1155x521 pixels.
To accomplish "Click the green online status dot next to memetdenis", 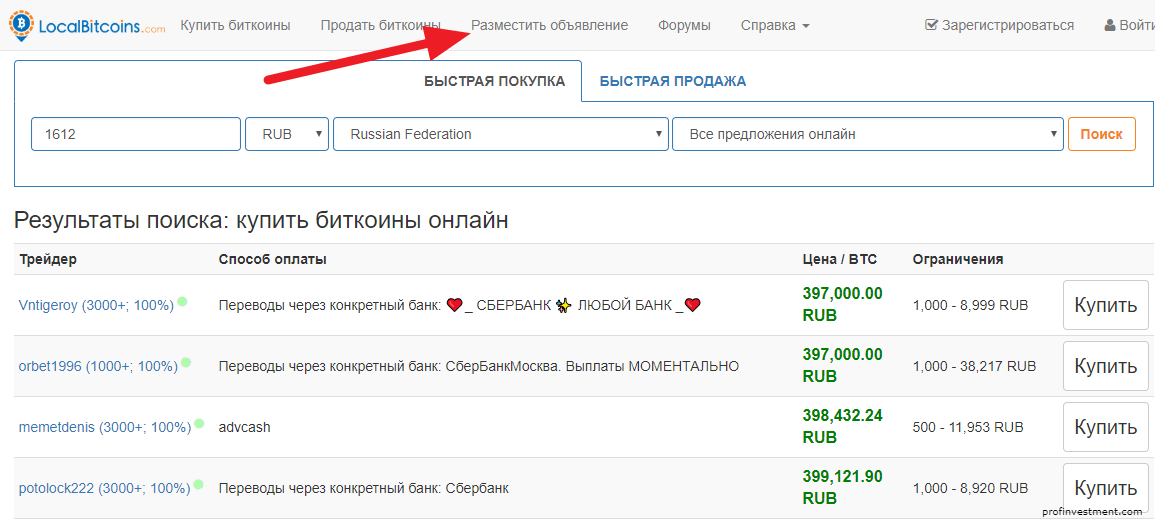I will click(x=199, y=424).
